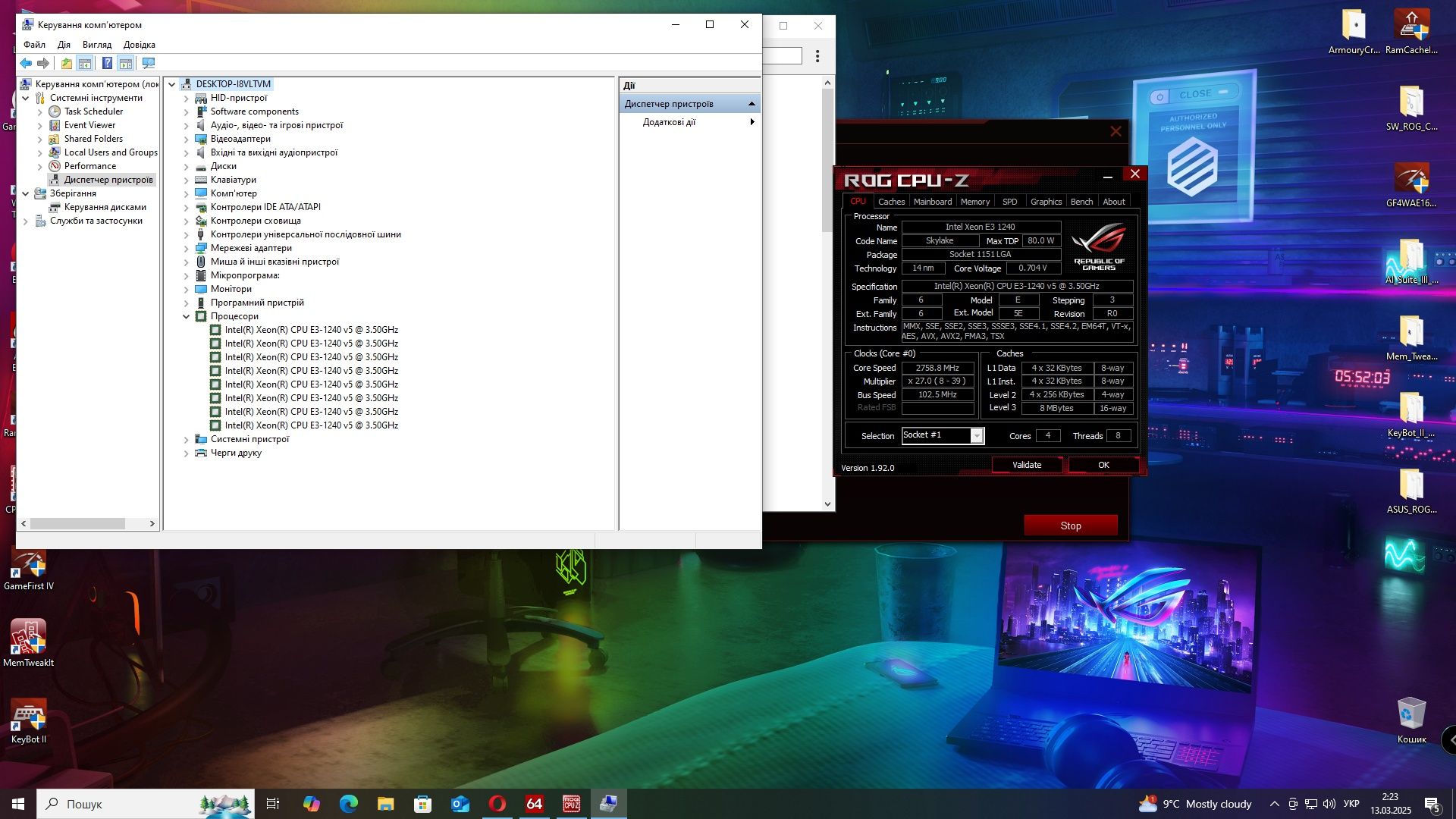Viewport: 1456px width, 819px height.
Task: Select Local Users and Groups node
Action: 111,152
